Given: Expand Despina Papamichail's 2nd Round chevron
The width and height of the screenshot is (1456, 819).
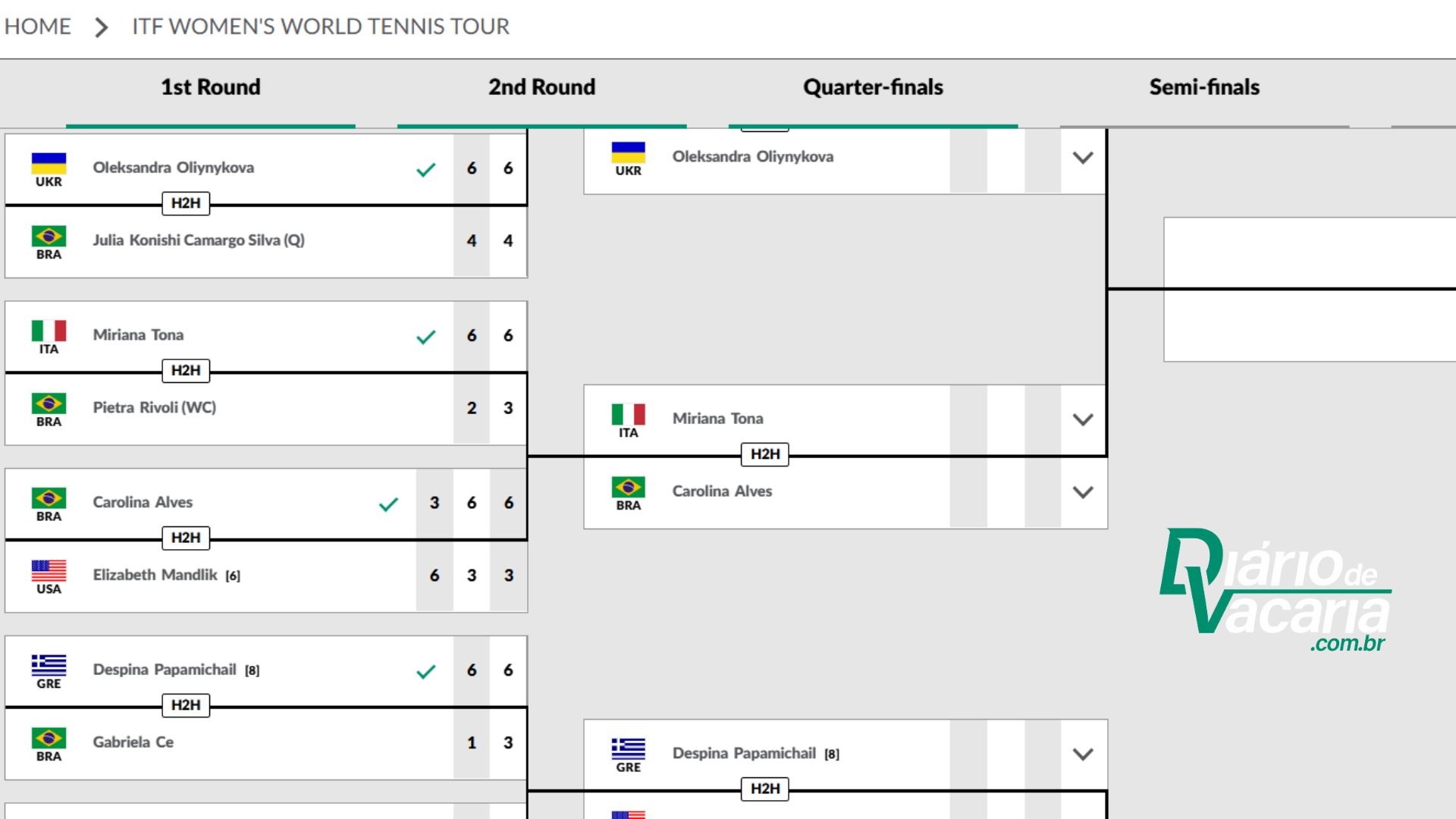Looking at the screenshot, I should click(1083, 754).
